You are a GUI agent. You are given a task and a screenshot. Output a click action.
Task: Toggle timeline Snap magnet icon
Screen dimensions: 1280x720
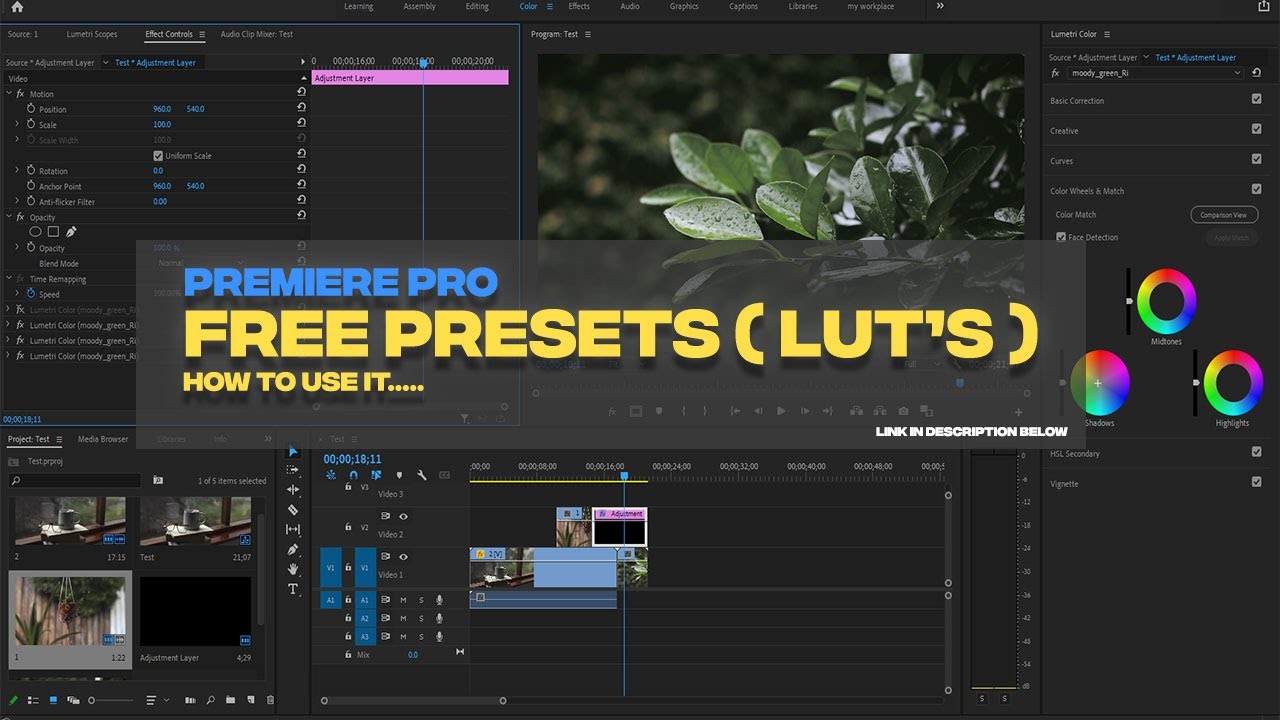pos(353,475)
